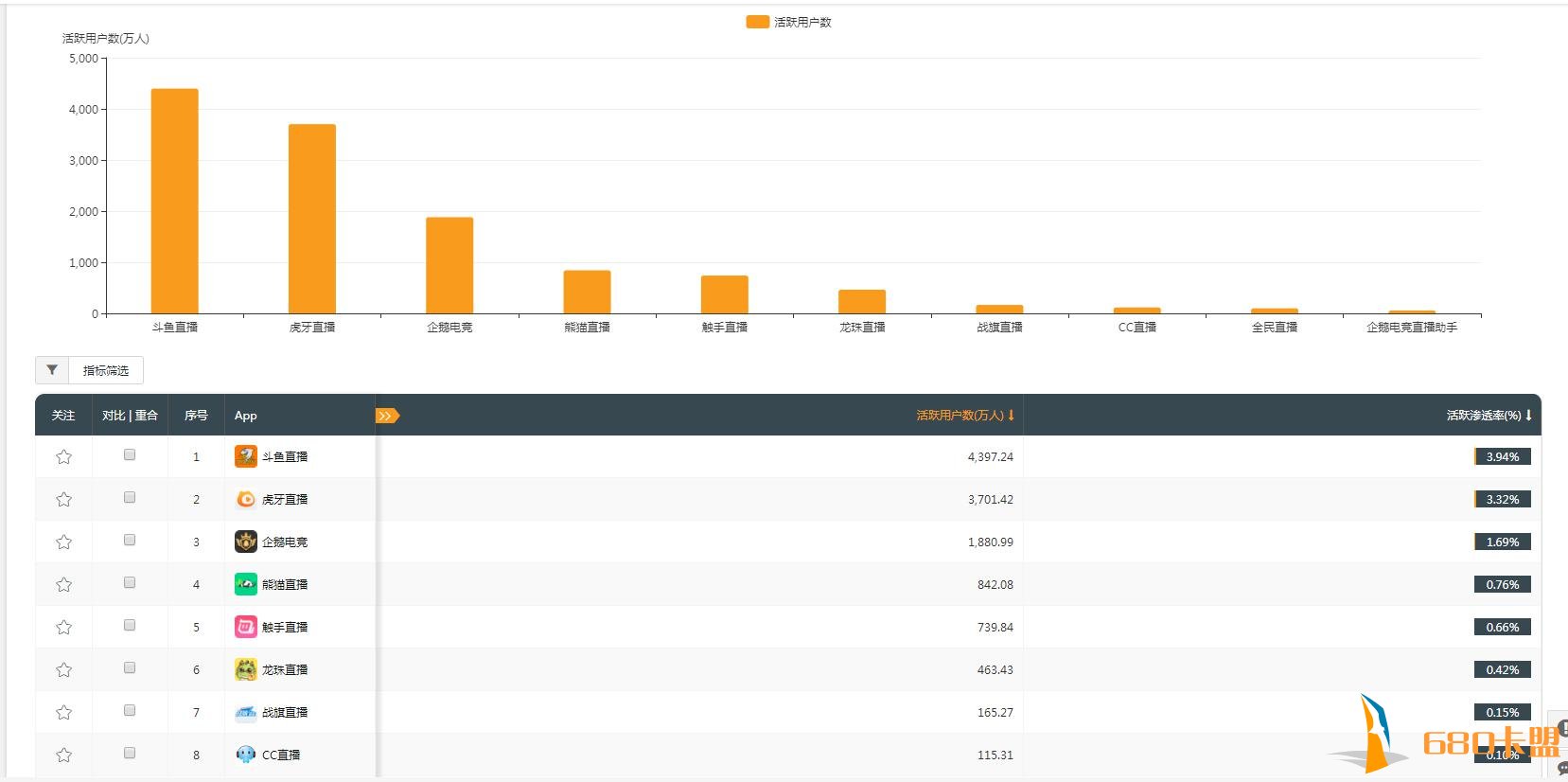Image resolution: width=1568 pixels, height=782 pixels.
Task: Tick the compare checkbox for 战旗直播
Action: pos(130,710)
